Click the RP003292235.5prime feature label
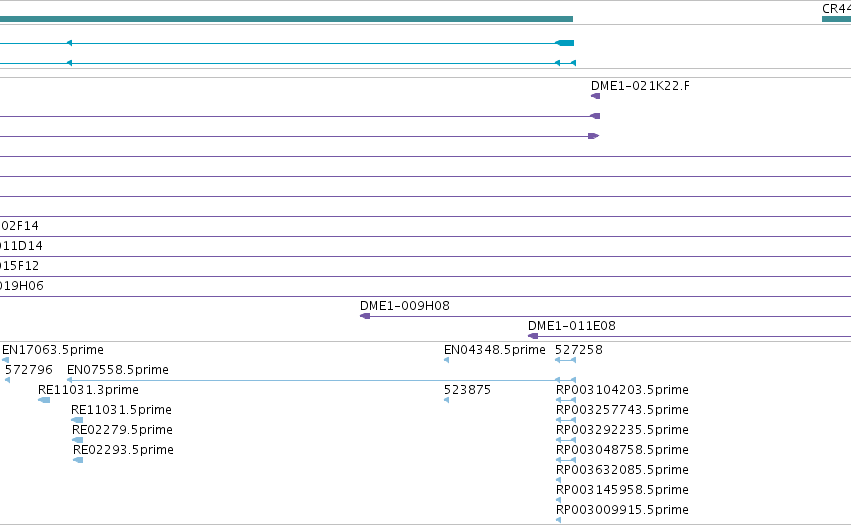 [622, 429]
